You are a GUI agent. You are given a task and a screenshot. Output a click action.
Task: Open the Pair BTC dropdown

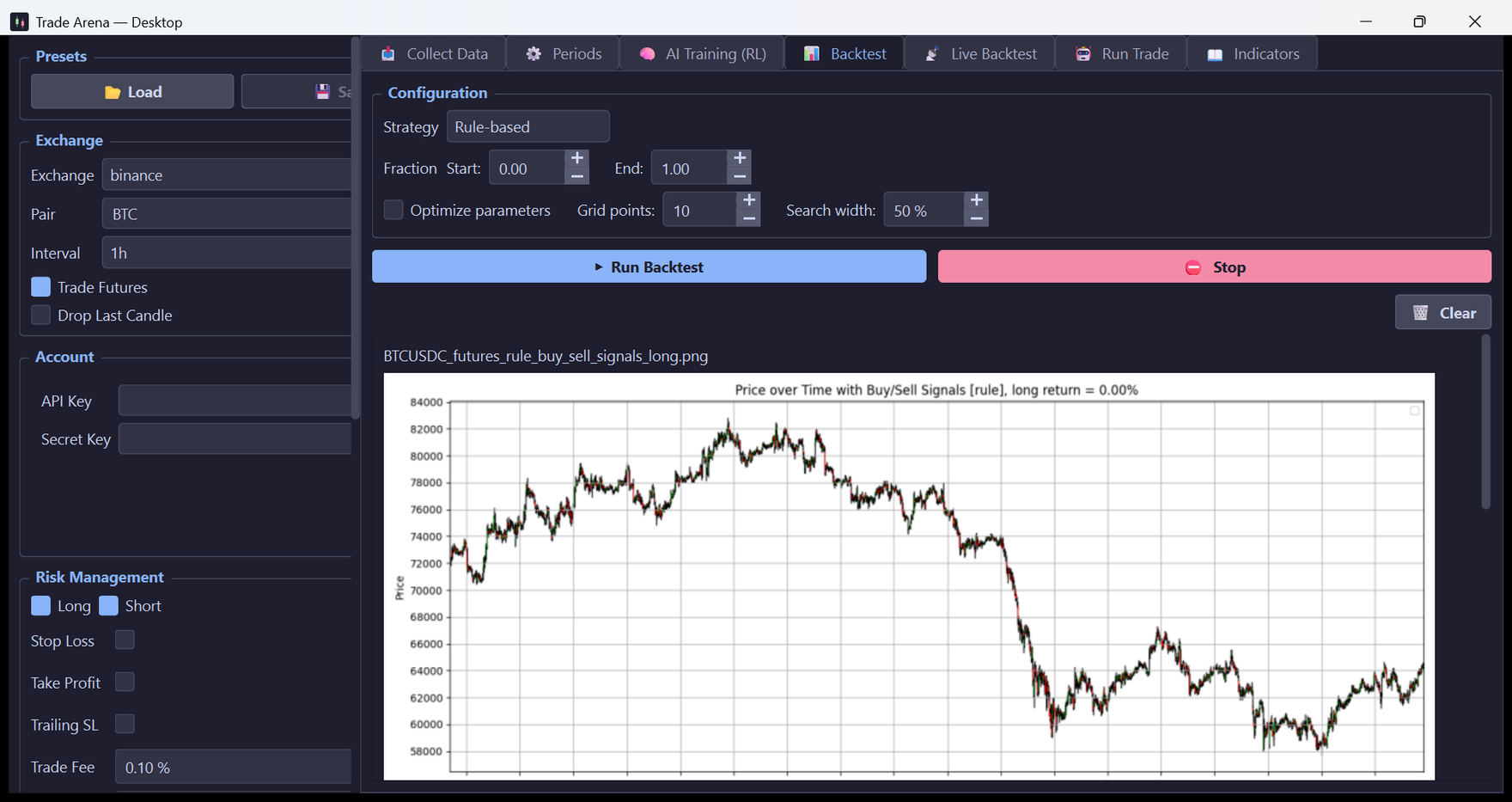tap(227, 214)
